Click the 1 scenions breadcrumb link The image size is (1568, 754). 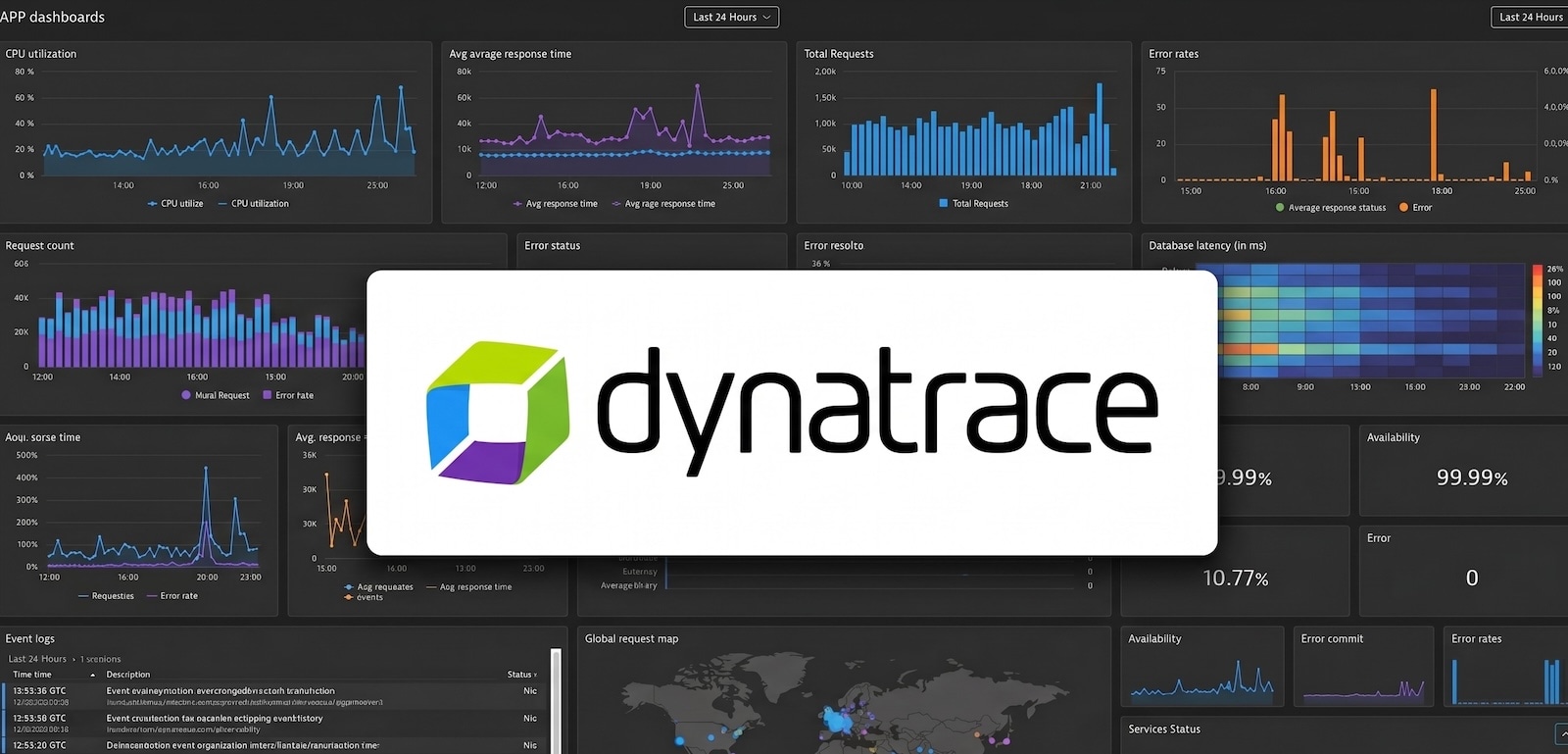pyautogui.click(x=101, y=659)
